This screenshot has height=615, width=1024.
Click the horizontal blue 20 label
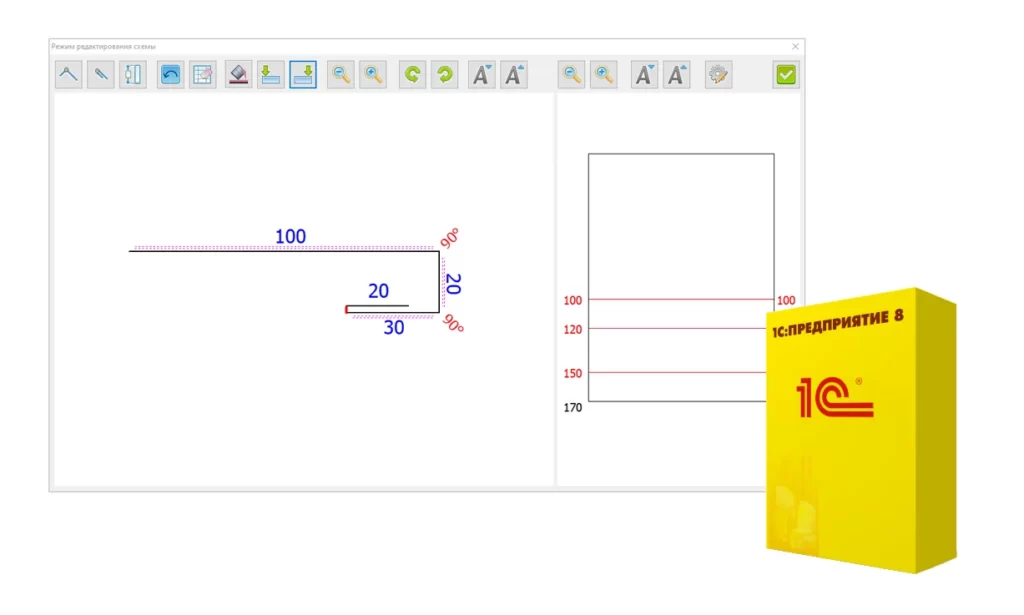pyautogui.click(x=378, y=291)
